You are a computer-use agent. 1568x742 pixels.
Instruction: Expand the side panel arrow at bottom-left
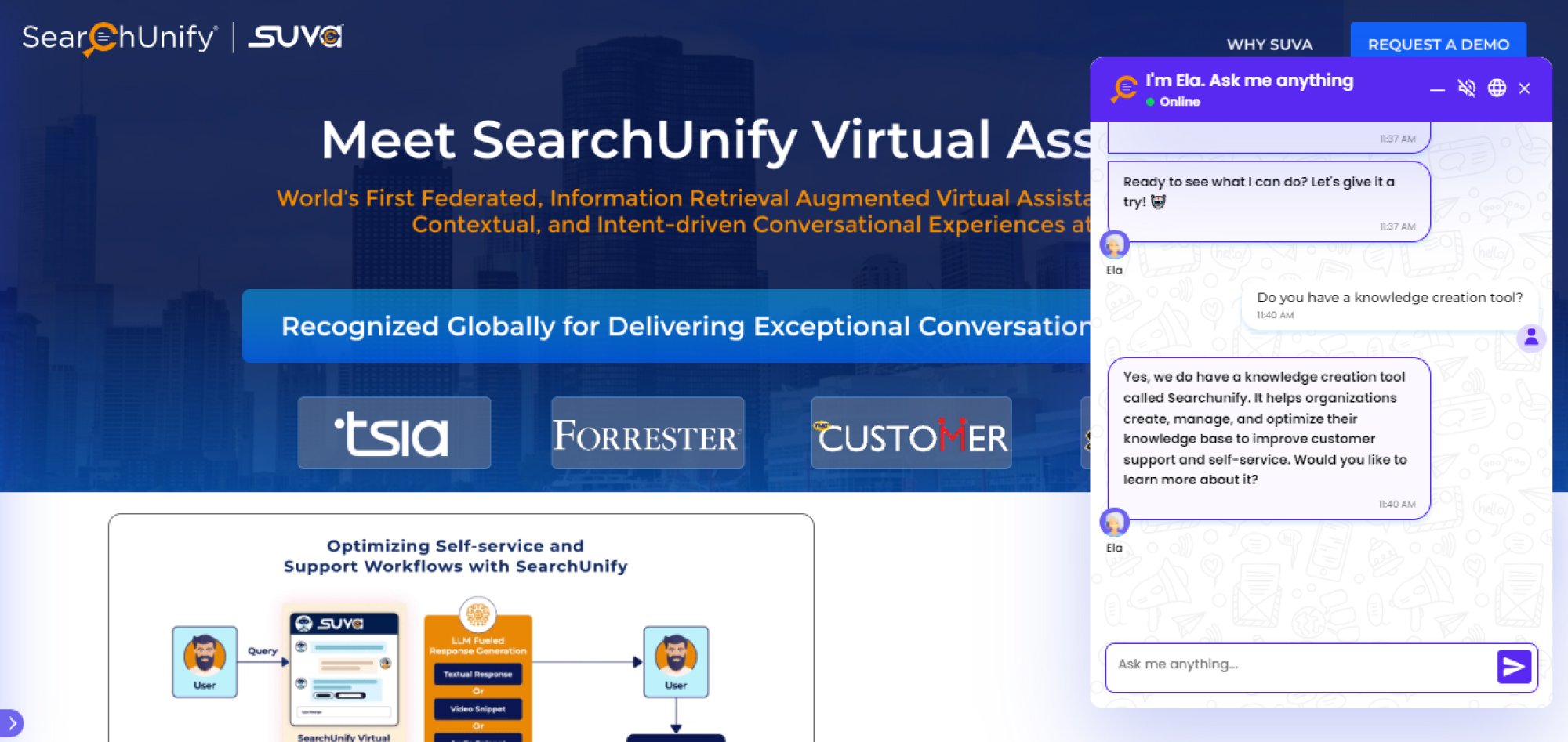pos(11,723)
